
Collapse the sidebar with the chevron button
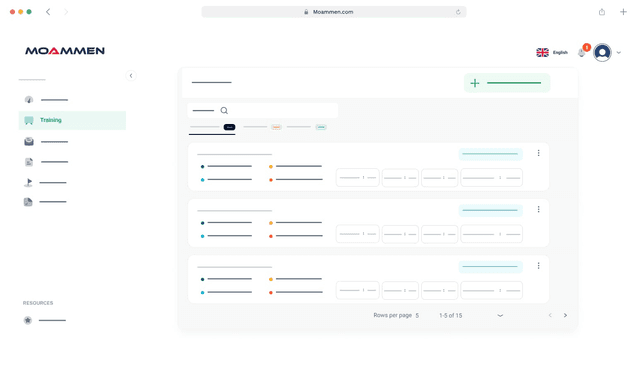pyautogui.click(x=131, y=76)
